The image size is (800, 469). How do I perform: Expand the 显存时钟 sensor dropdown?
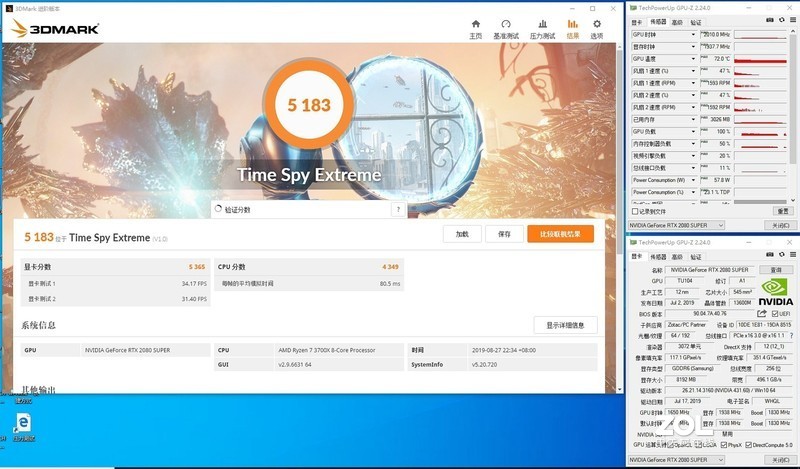tap(693, 47)
